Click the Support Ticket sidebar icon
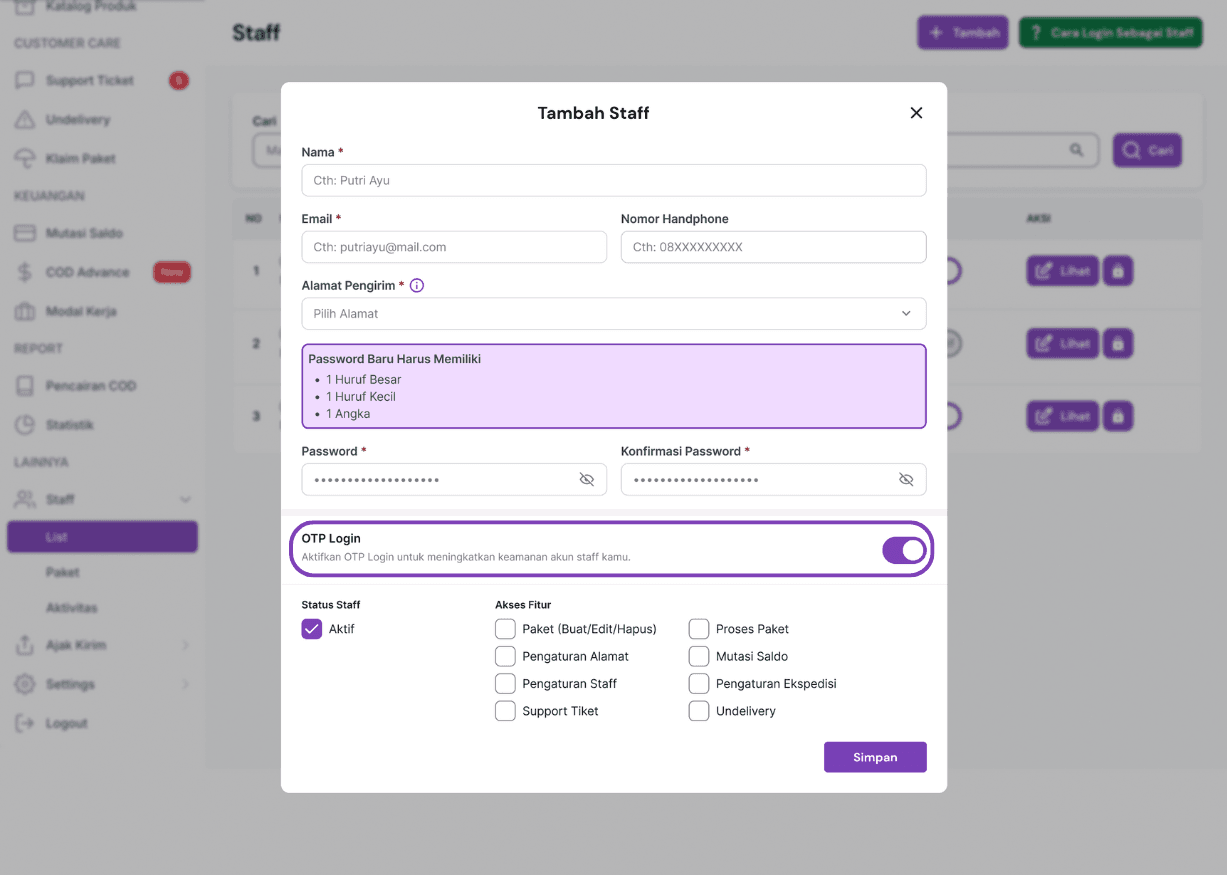Screen dimensions: 1227x875 click(x=25, y=81)
